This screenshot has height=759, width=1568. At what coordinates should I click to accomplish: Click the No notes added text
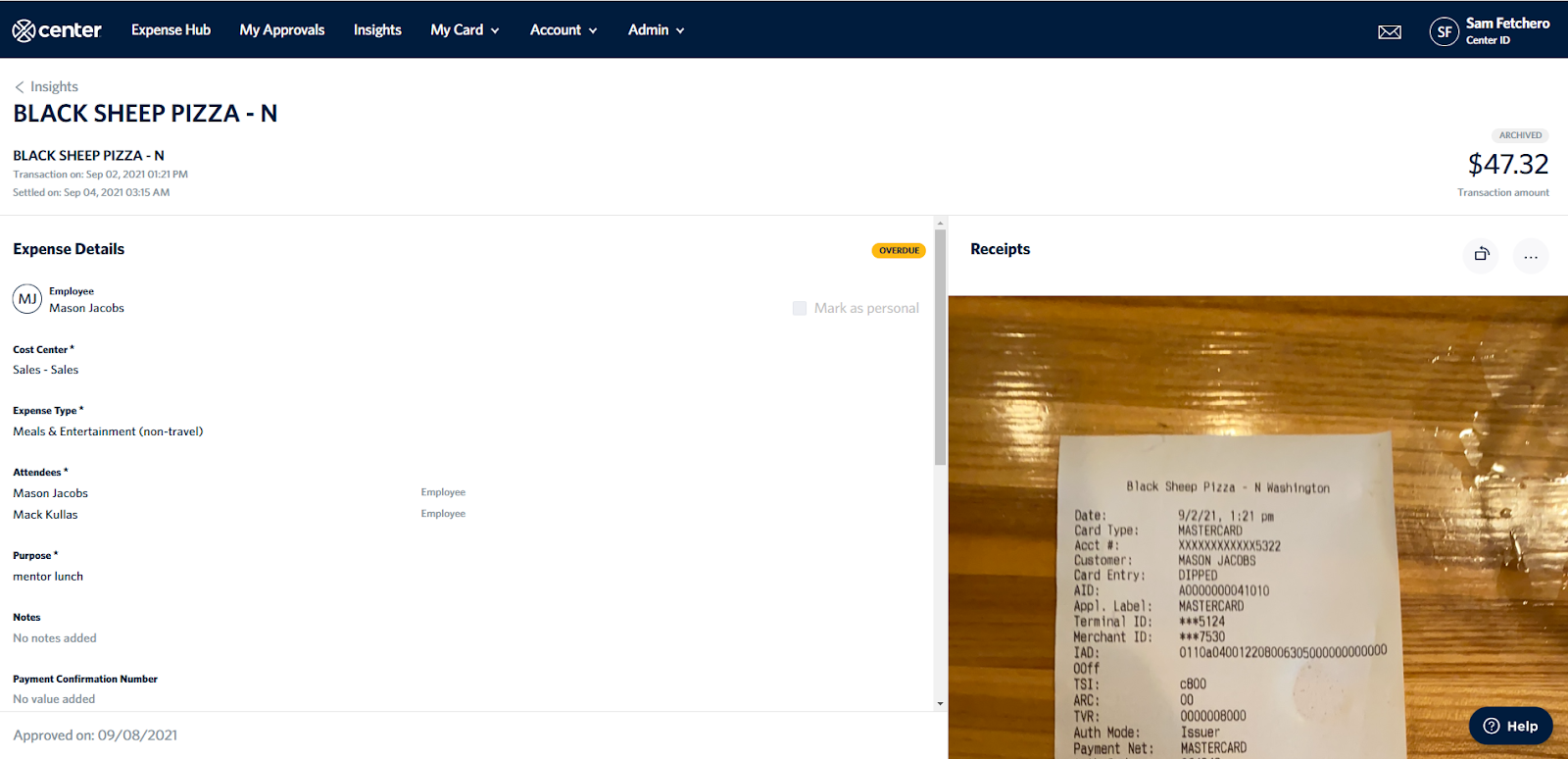coord(55,638)
